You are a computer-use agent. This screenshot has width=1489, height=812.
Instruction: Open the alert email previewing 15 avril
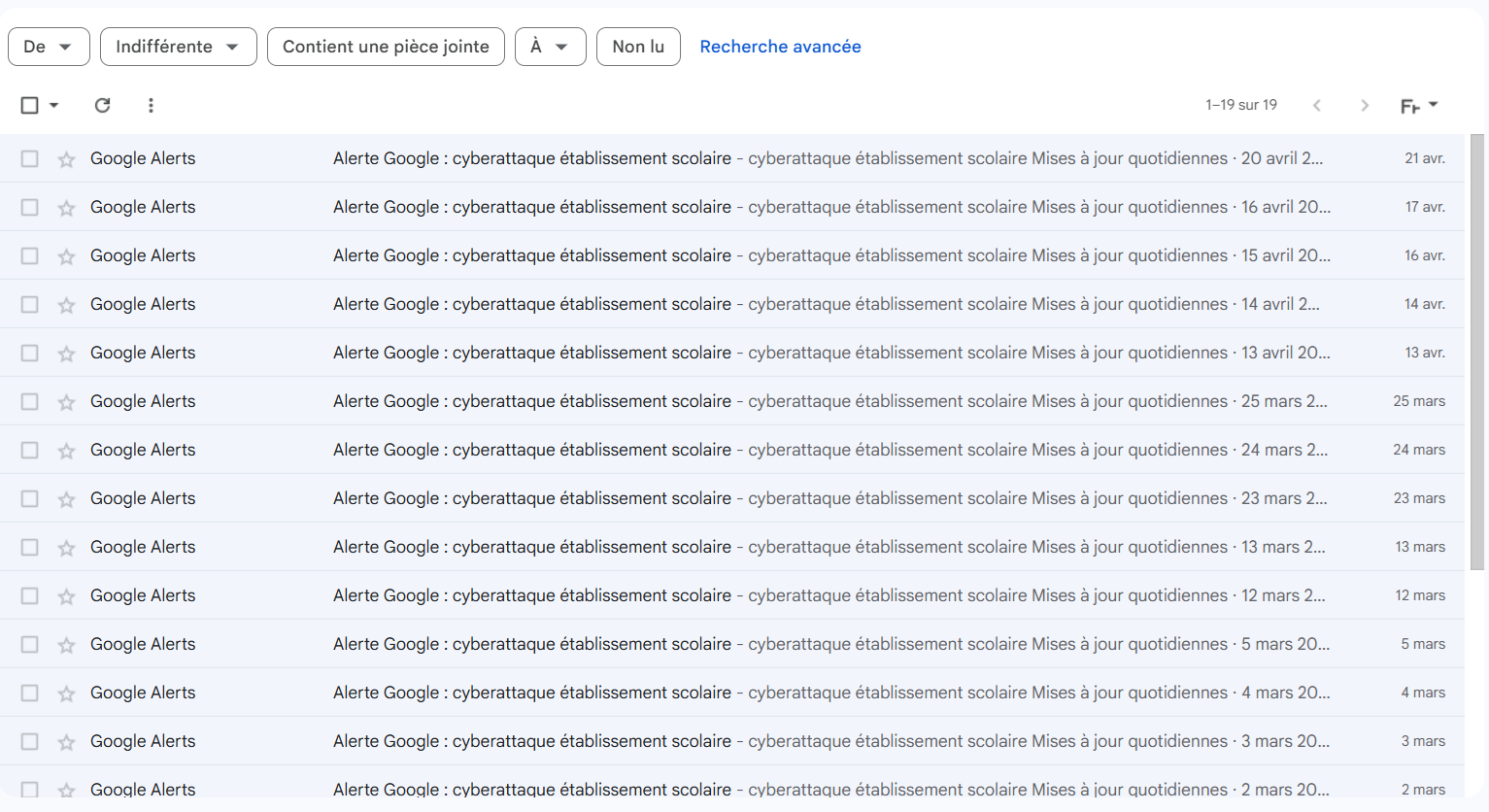(x=732, y=255)
